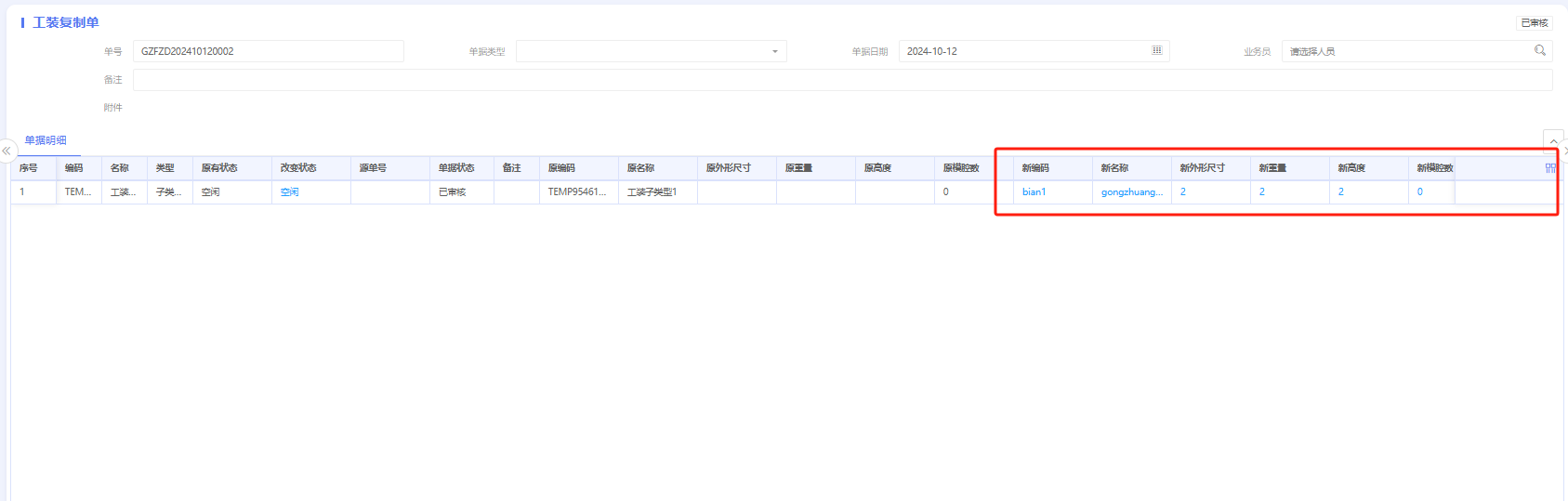1568x501 pixels.
Task: Open the 单据类型 dropdown
Action: (652, 51)
